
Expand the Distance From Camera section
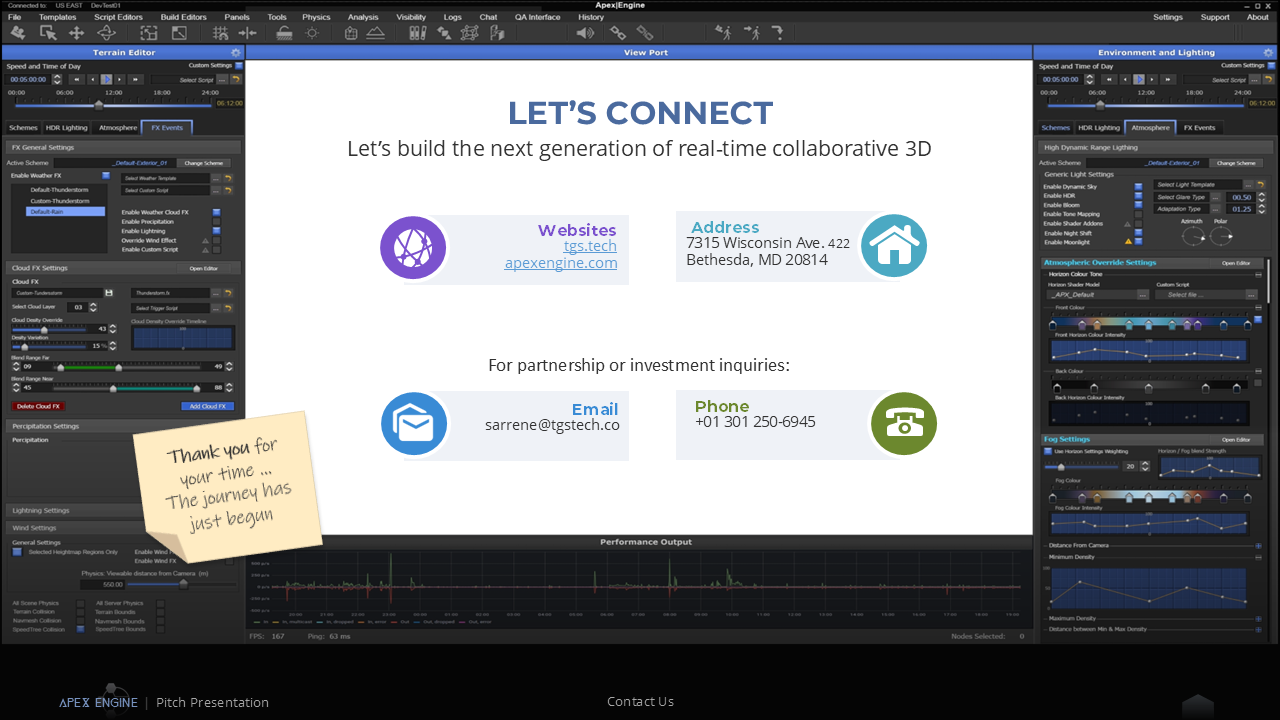pyautogui.click(x=1258, y=546)
